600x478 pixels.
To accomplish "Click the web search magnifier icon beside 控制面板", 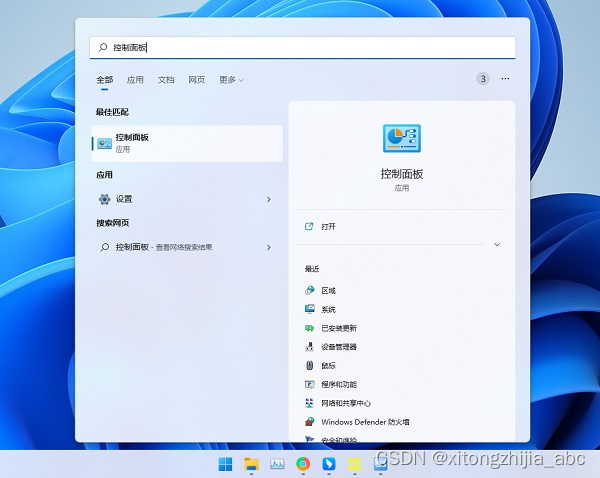I will [104, 247].
